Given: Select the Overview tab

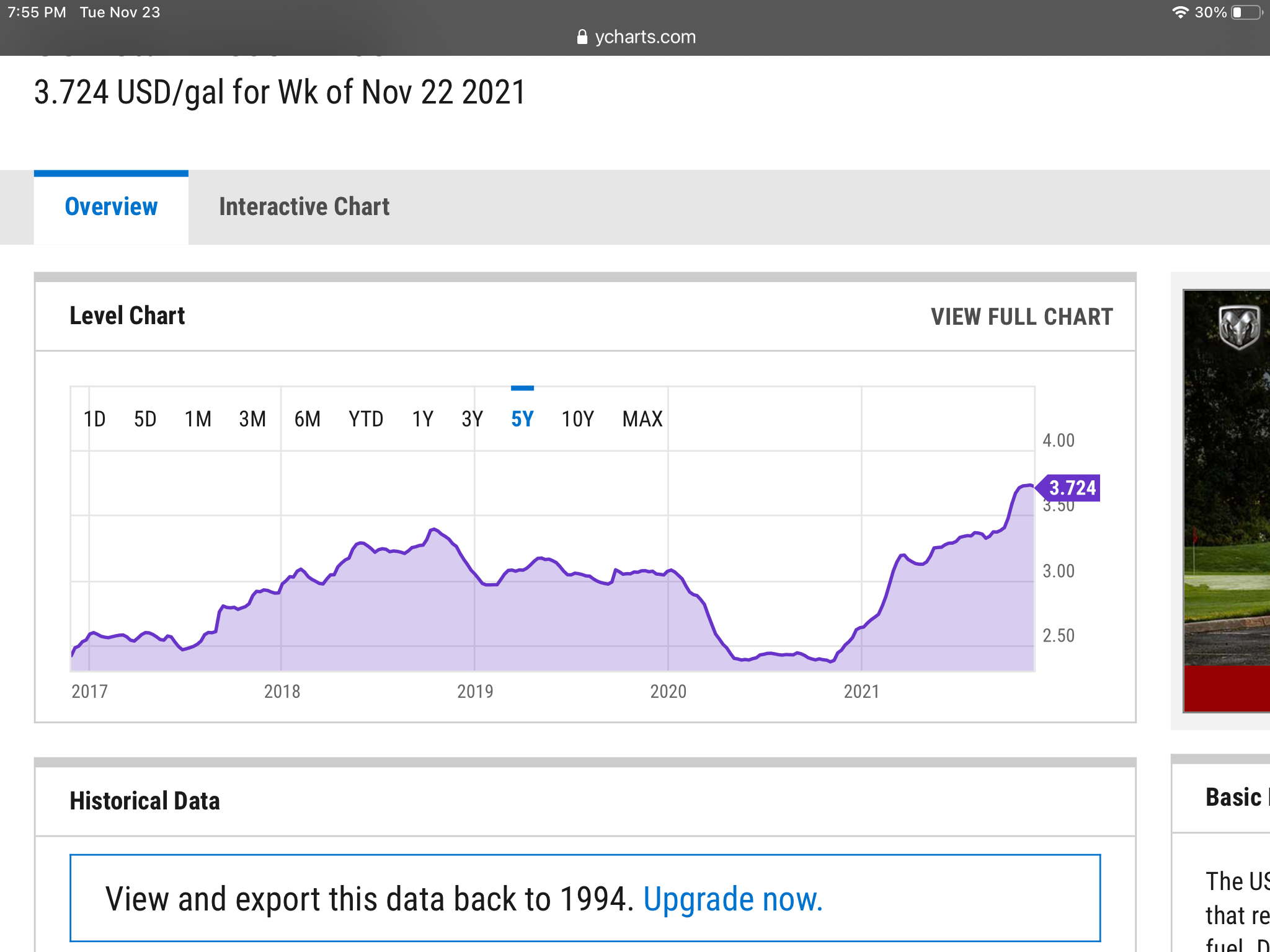Looking at the screenshot, I should point(111,207).
